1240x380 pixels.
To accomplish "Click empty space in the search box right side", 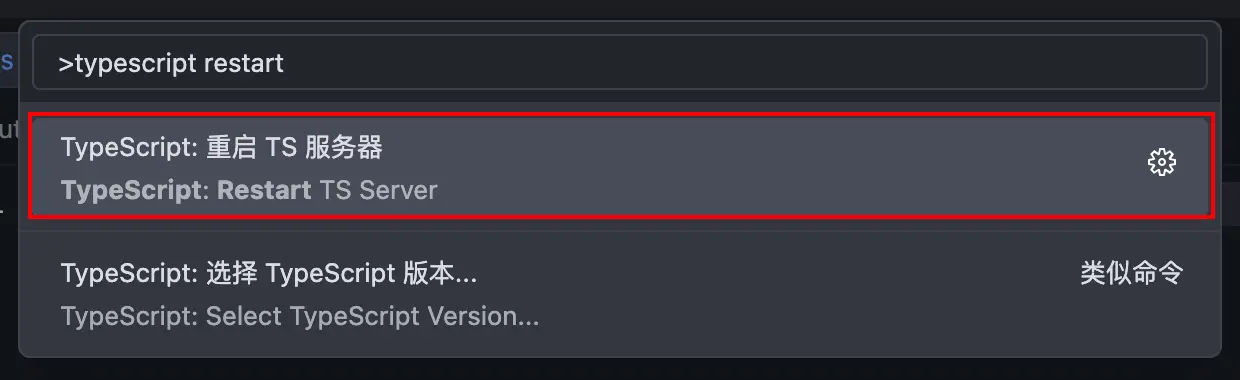I will click(750, 63).
